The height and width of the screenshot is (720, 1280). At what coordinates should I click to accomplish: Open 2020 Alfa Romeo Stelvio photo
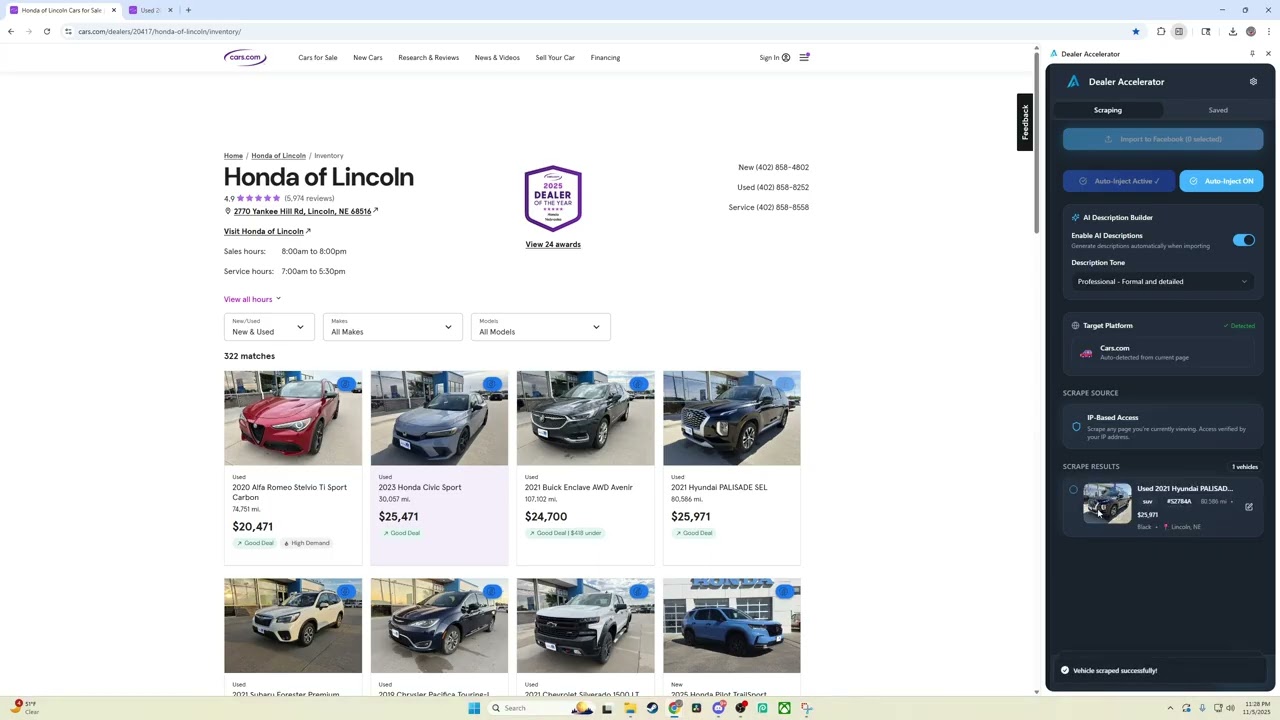click(x=293, y=418)
